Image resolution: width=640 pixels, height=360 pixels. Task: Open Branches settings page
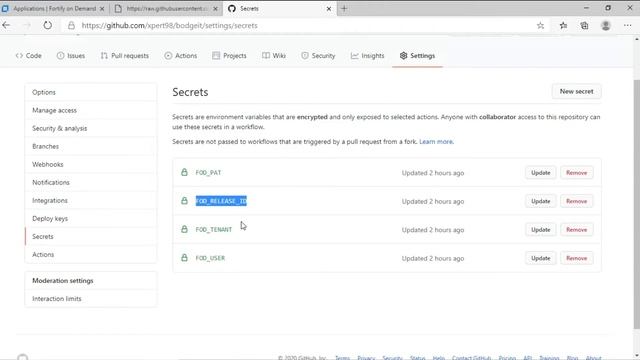click(x=91, y=146)
